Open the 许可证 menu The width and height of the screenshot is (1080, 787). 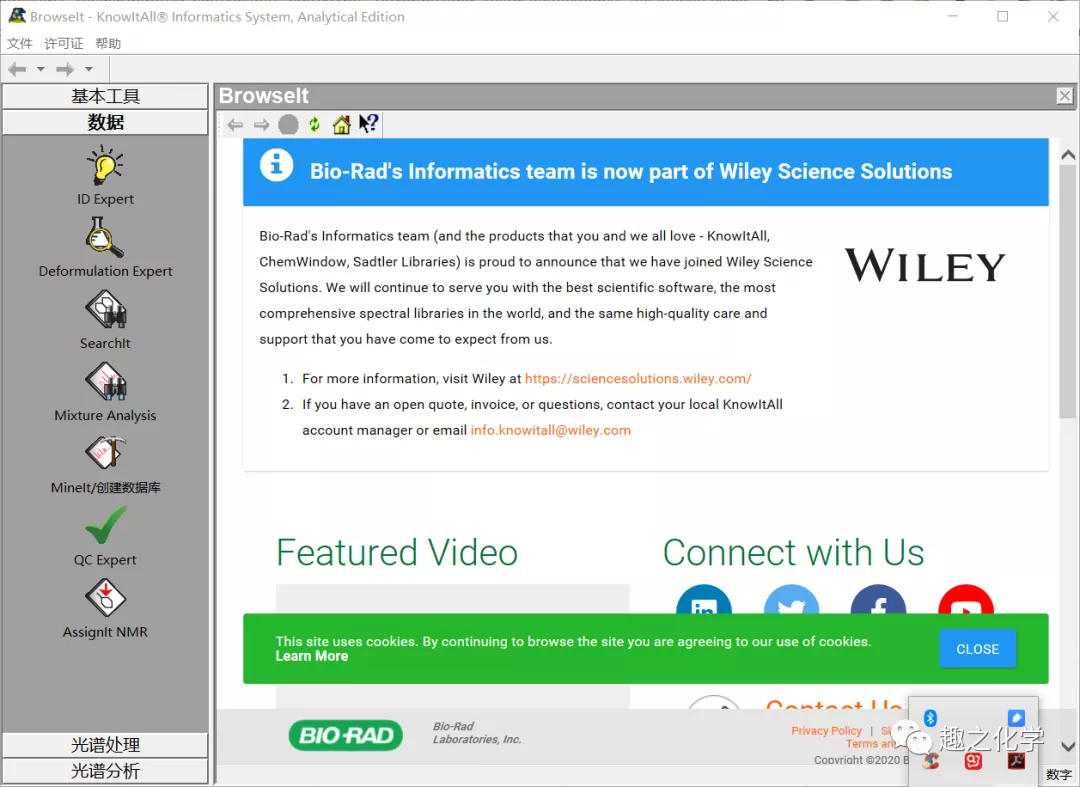(x=64, y=43)
